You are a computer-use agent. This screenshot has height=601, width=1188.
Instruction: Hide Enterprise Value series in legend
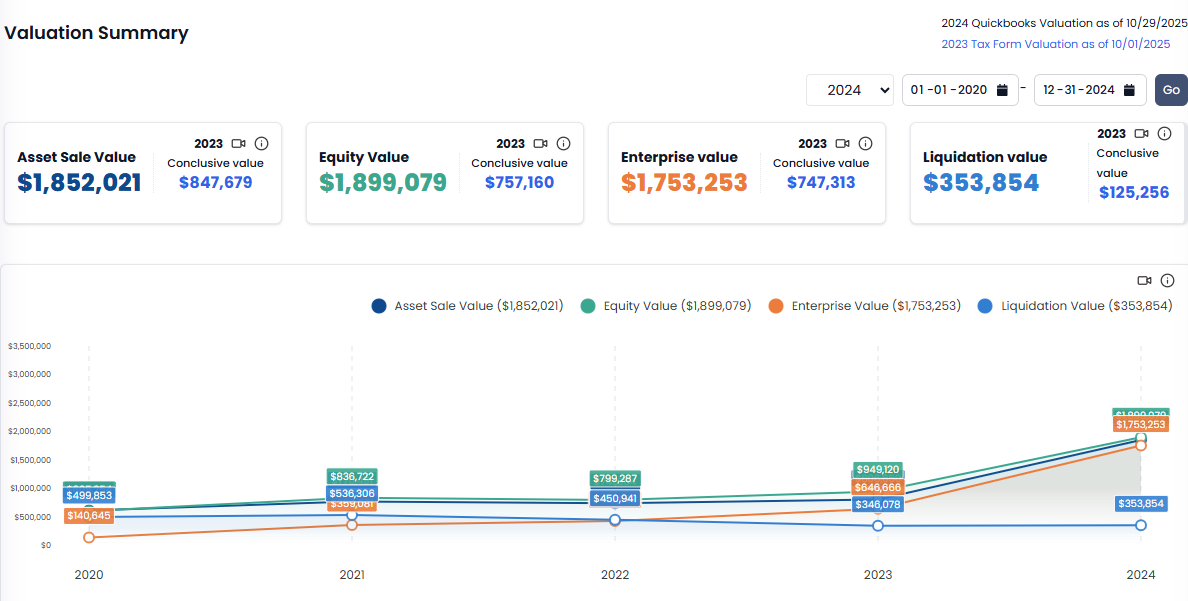[864, 306]
